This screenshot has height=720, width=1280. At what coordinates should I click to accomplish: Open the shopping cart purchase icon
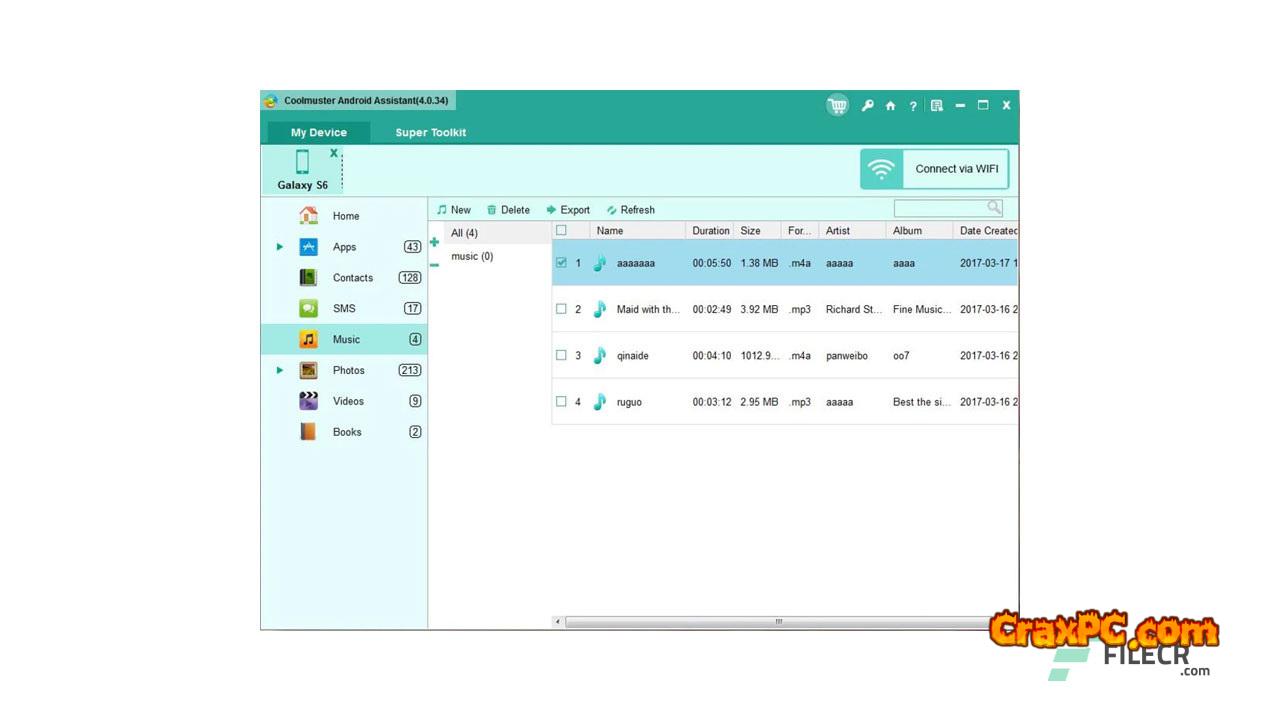tap(837, 105)
